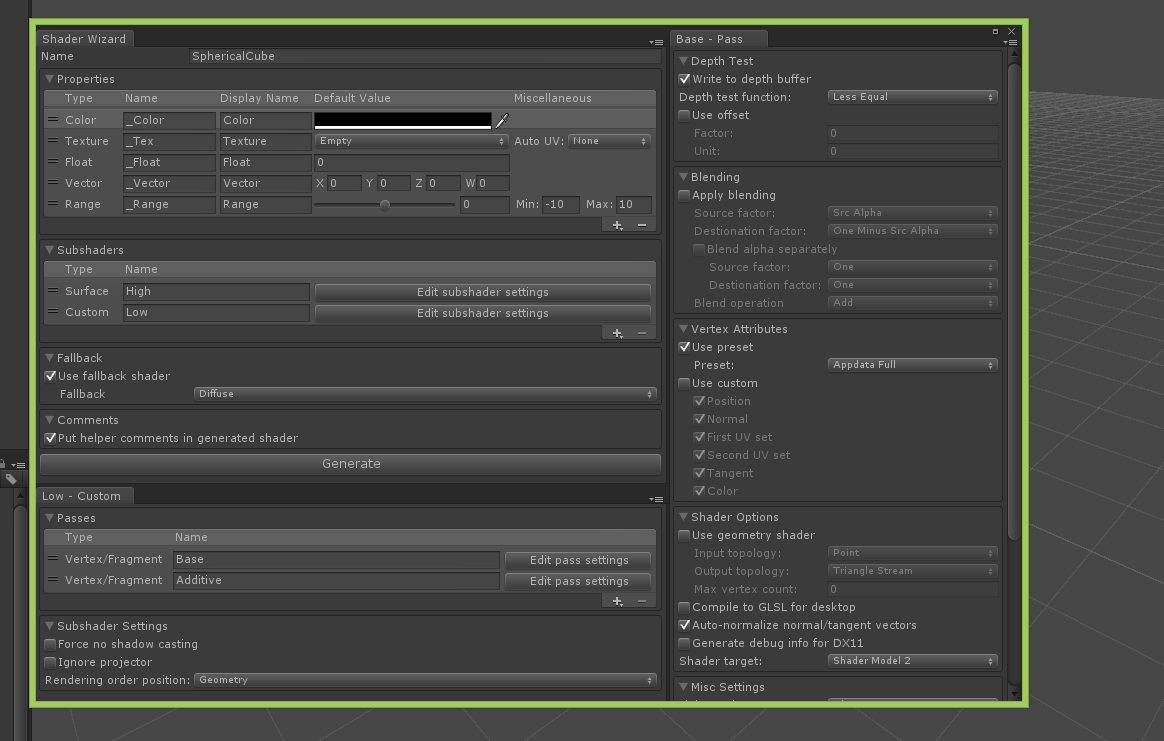Collapse the Blending section

tap(684, 177)
